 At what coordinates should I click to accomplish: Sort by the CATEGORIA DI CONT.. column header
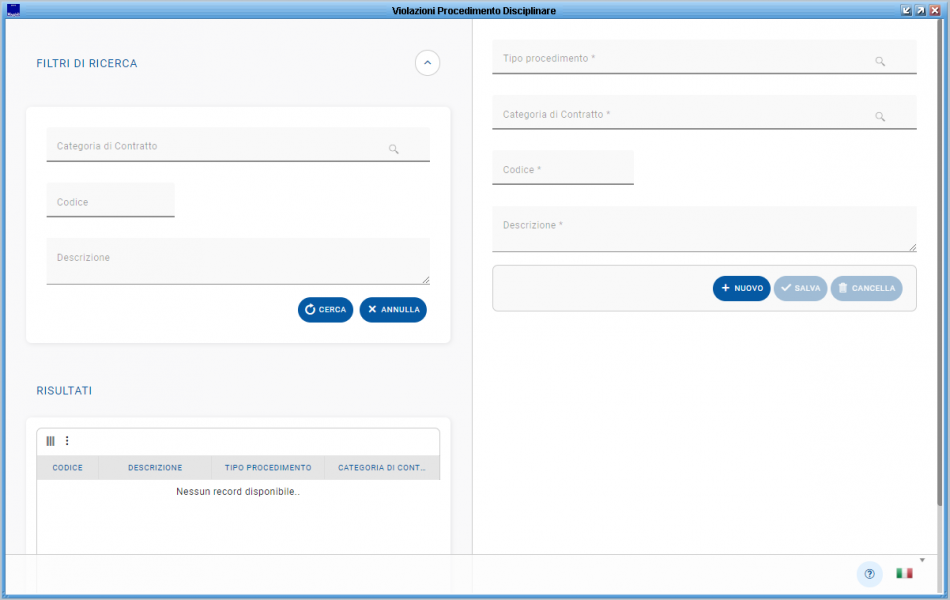(x=382, y=468)
